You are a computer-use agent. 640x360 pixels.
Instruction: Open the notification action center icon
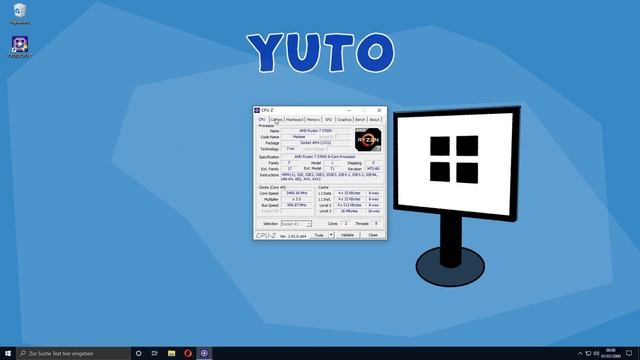pyautogui.click(x=629, y=353)
